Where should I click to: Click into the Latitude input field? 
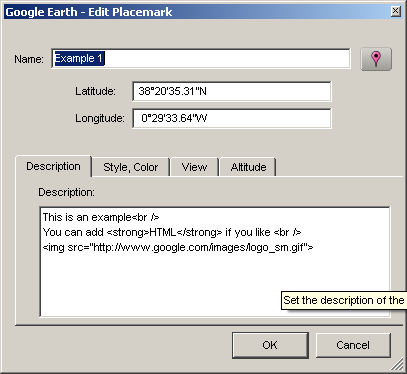(x=232, y=91)
